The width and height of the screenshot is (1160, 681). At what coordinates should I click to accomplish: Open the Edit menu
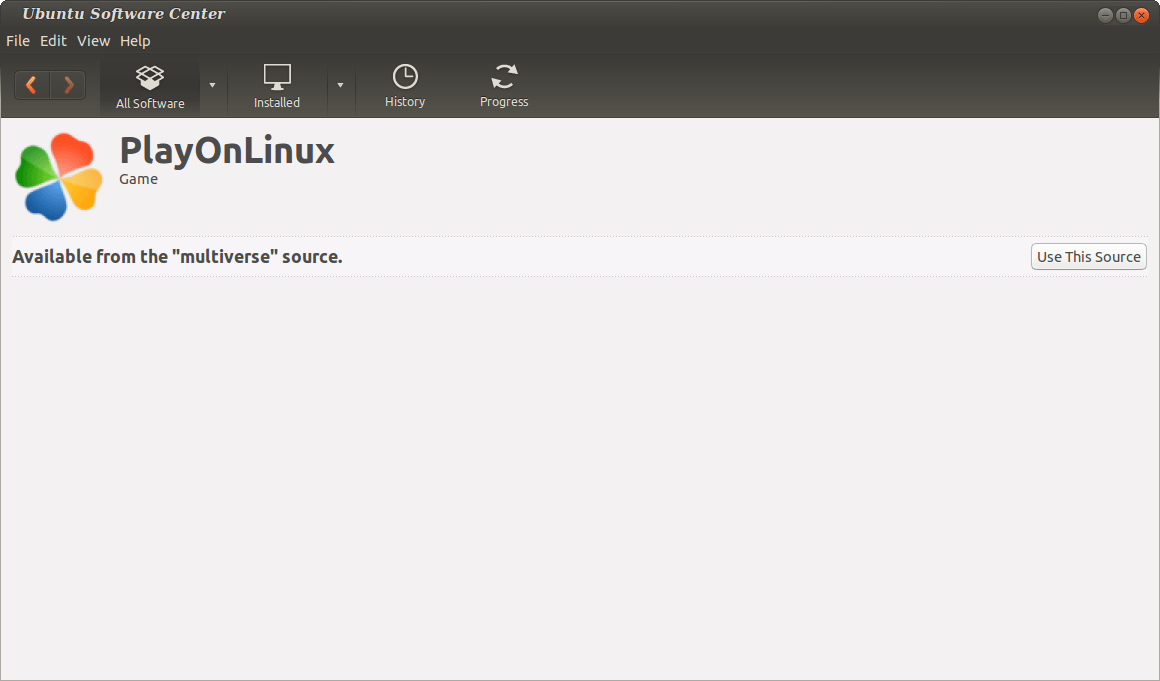click(x=53, y=41)
